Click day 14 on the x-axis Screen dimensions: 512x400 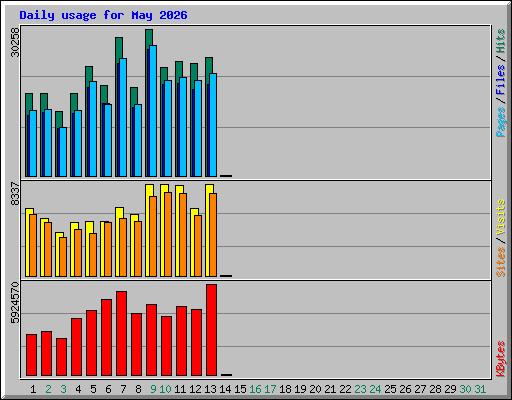(x=225, y=389)
